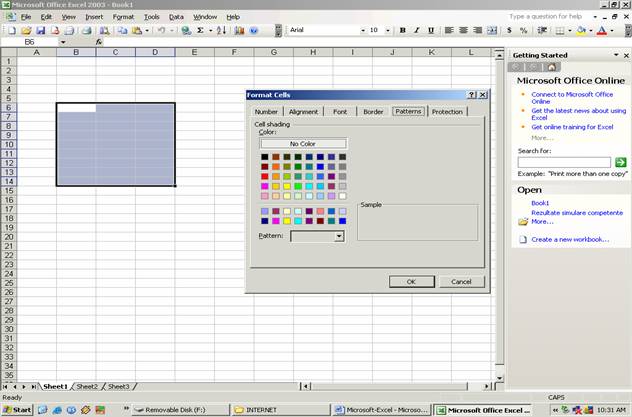Click the Save floppy disk icon
Image resolution: width=632 pixels, height=417 pixels.
pyautogui.click(x=40, y=30)
